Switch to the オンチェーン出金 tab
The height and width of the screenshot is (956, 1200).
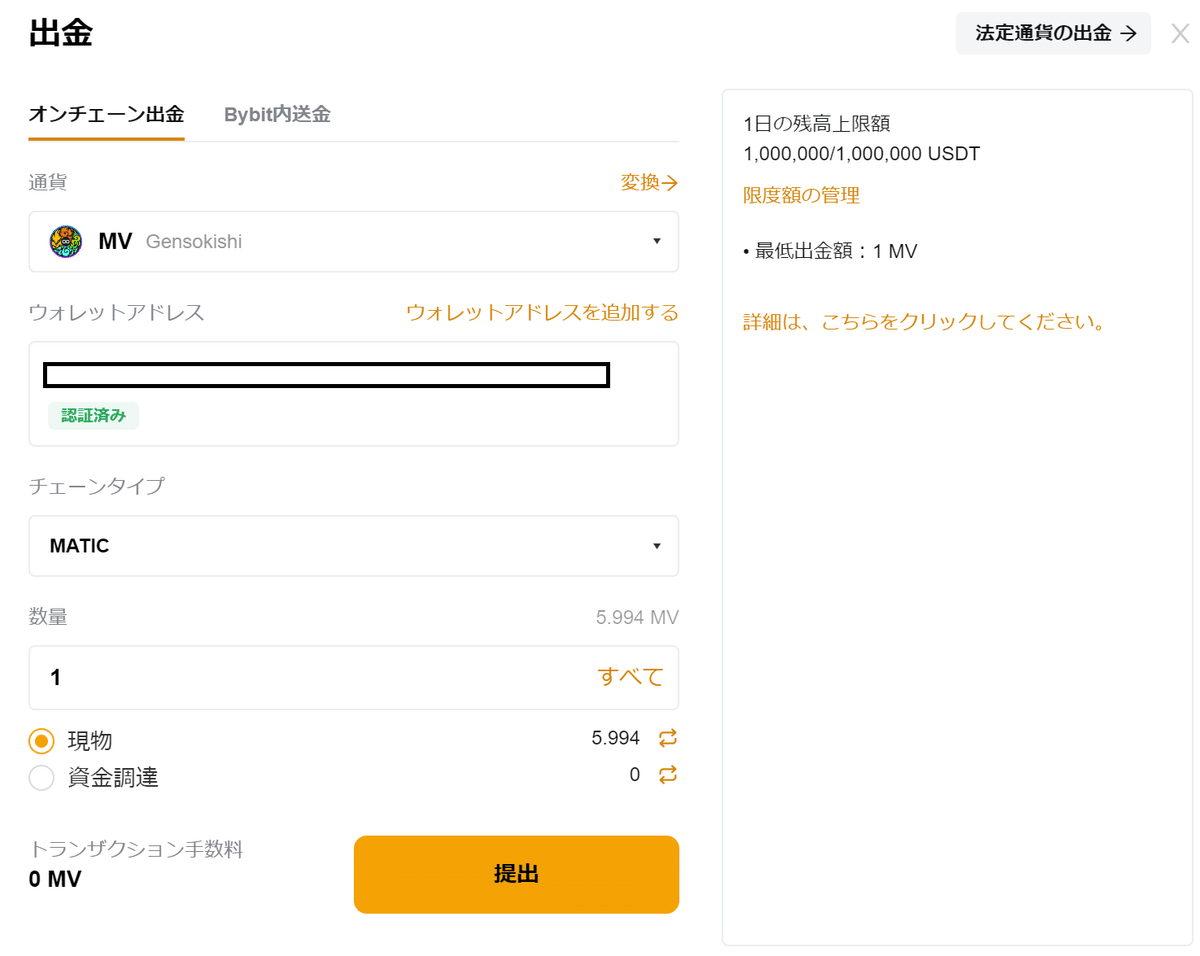click(106, 114)
